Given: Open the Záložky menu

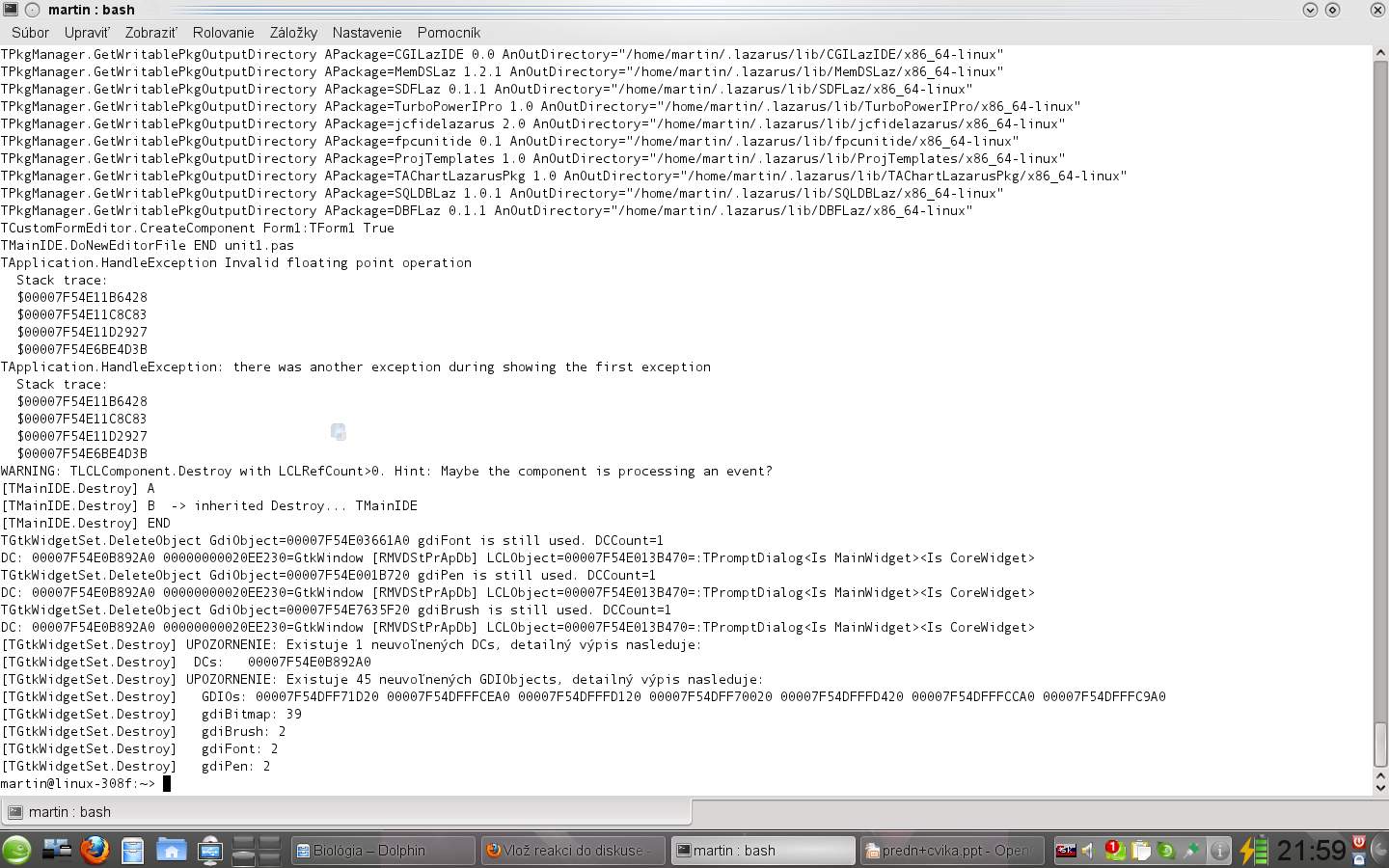Looking at the screenshot, I should [x=293, y=33].
